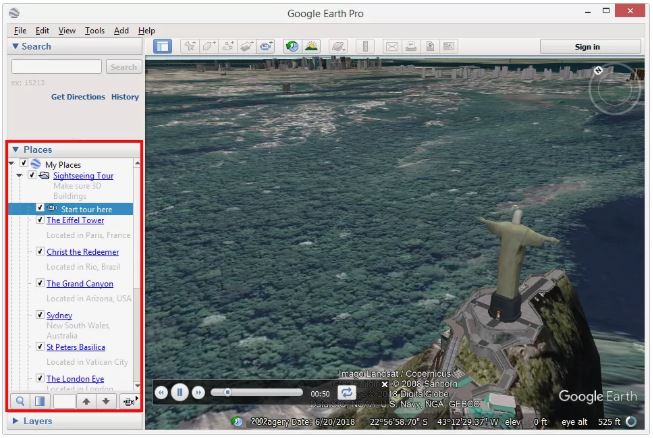Click the streaming status indicator in status bar
This screenshot has height=438, width=653.
(x=631, y=421)
